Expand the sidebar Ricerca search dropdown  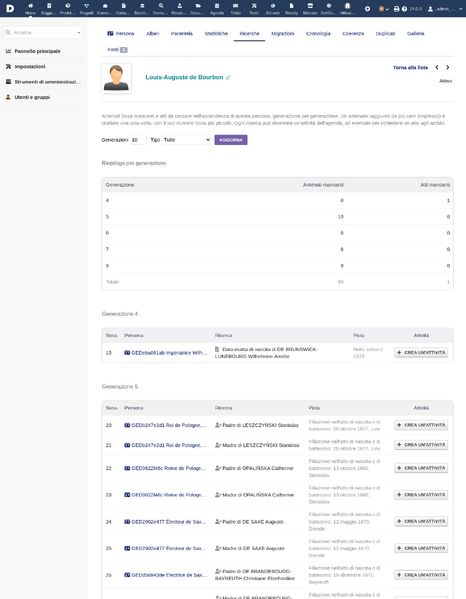coord(79,32)
